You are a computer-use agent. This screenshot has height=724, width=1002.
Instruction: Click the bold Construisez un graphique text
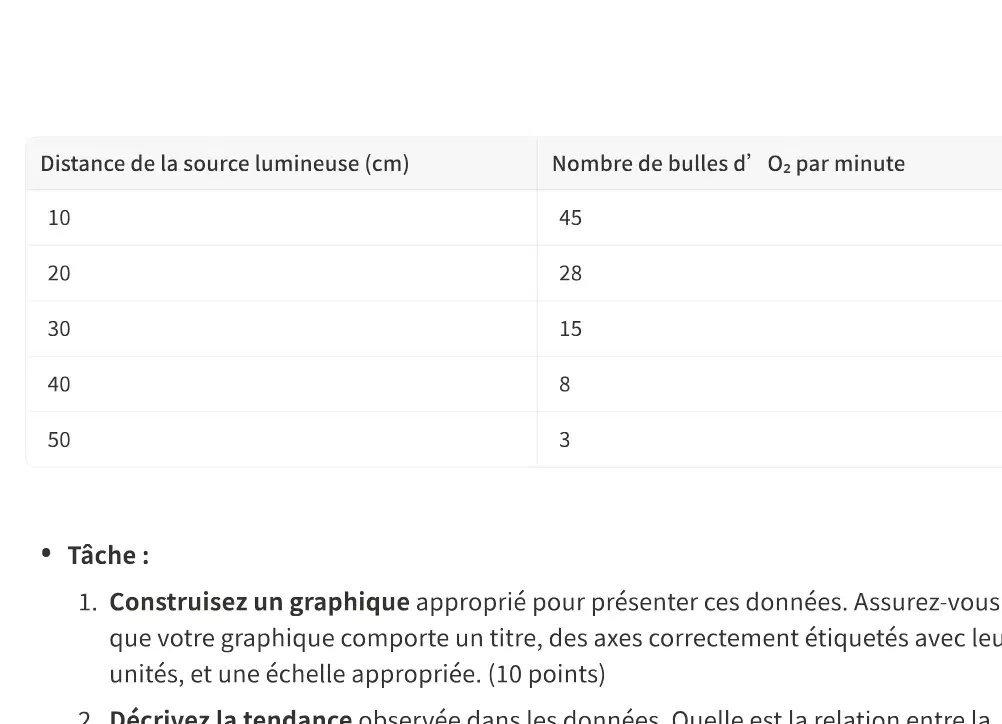click(259, 603)
